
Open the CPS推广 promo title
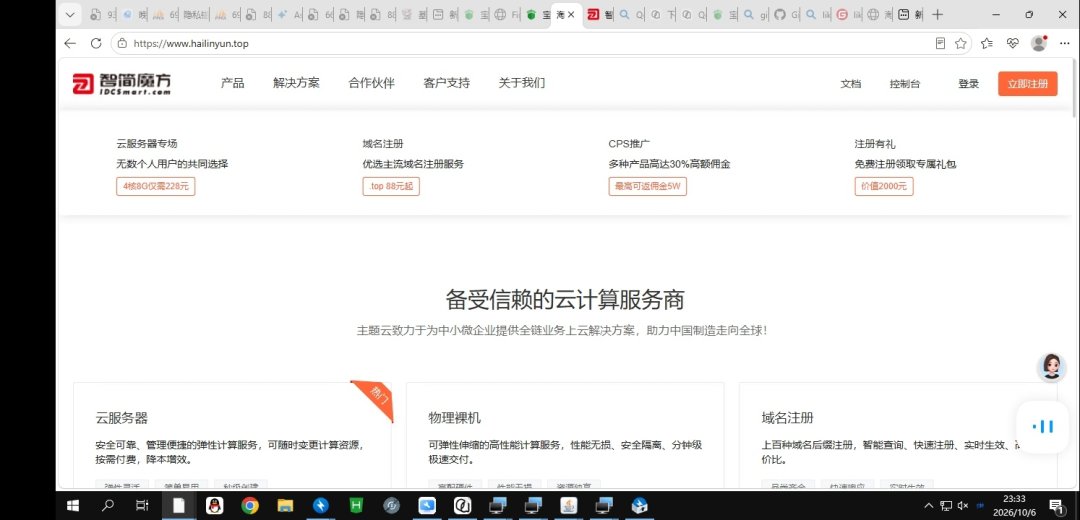click(x=630, y=144)
